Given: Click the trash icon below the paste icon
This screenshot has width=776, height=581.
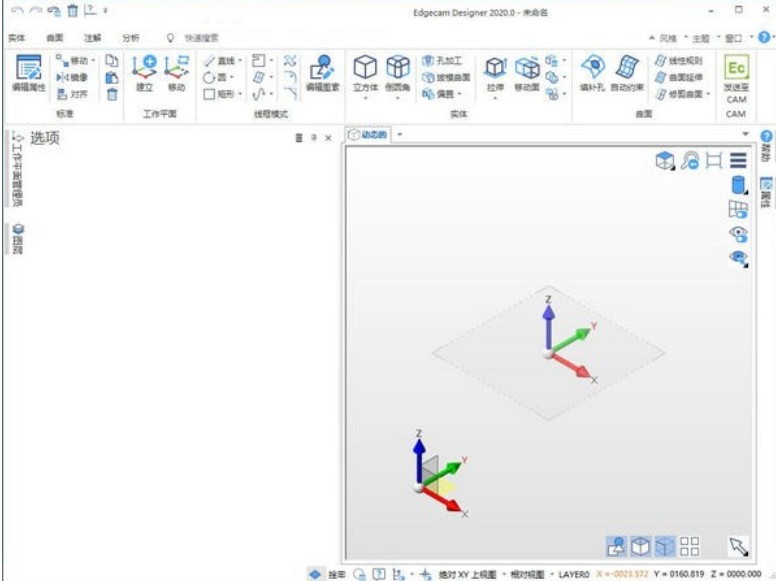Looking at the screenshot, I should (112, 94).
